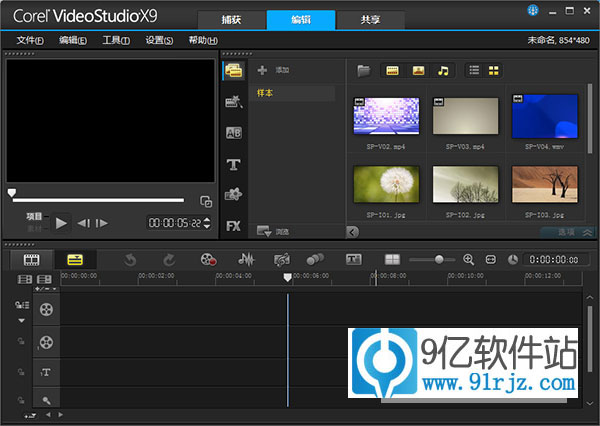This screenshot has height=426, width=600.
Task: Open the 设置 settings menu
Action: [x=159, y=40]
